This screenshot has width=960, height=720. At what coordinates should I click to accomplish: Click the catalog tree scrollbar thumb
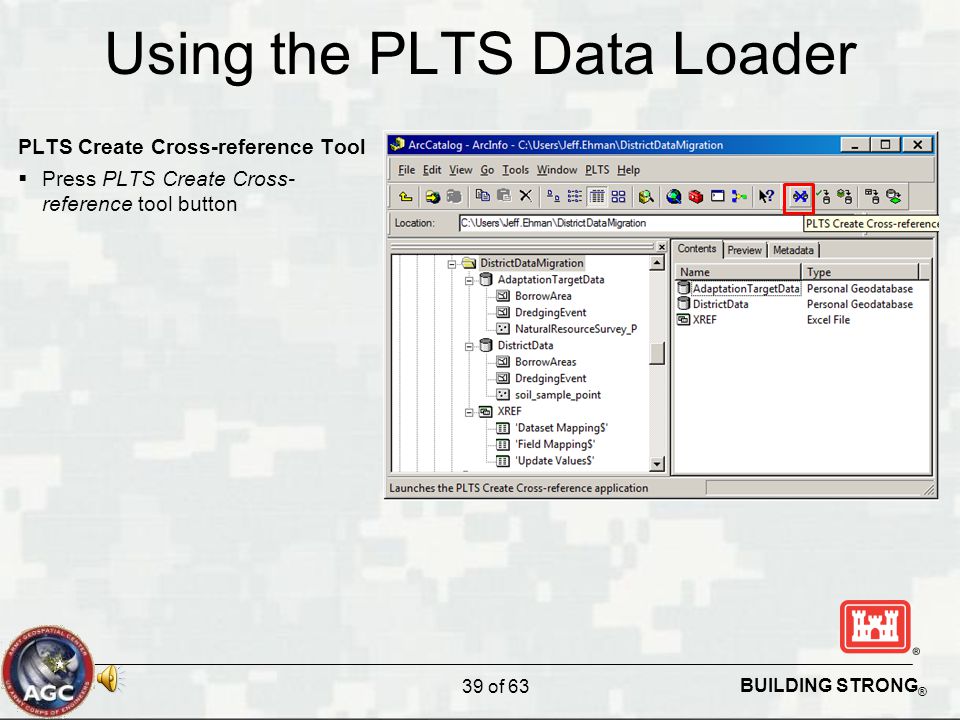point(656,353)
